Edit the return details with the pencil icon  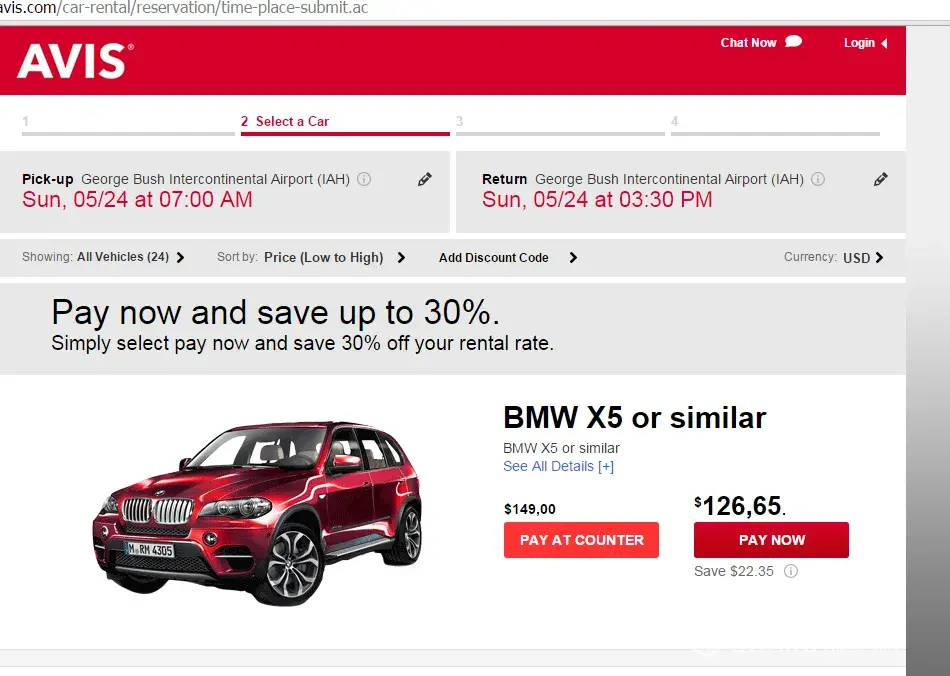pos(881,179)
